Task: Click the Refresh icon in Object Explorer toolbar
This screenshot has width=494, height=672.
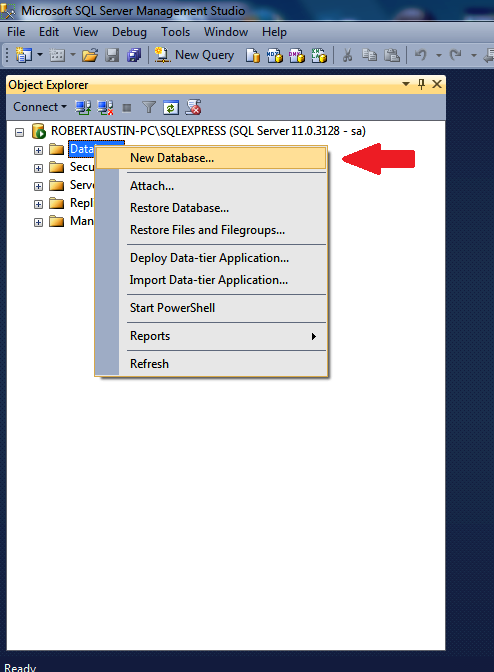Action: [x=171, y=107]
